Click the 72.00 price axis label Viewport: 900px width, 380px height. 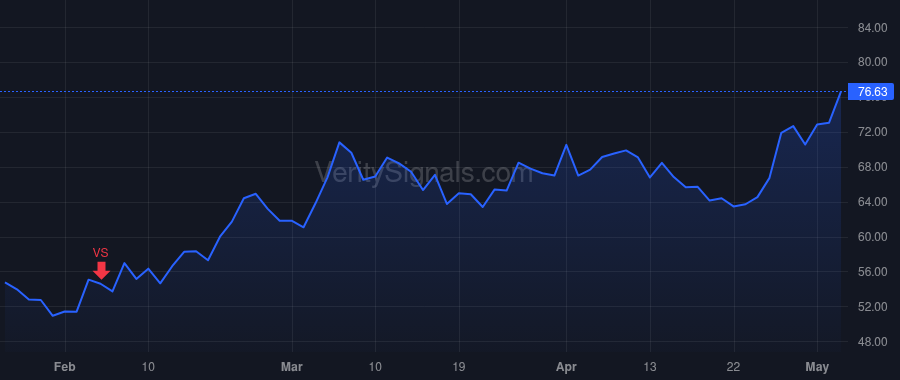tap(872, 132)
